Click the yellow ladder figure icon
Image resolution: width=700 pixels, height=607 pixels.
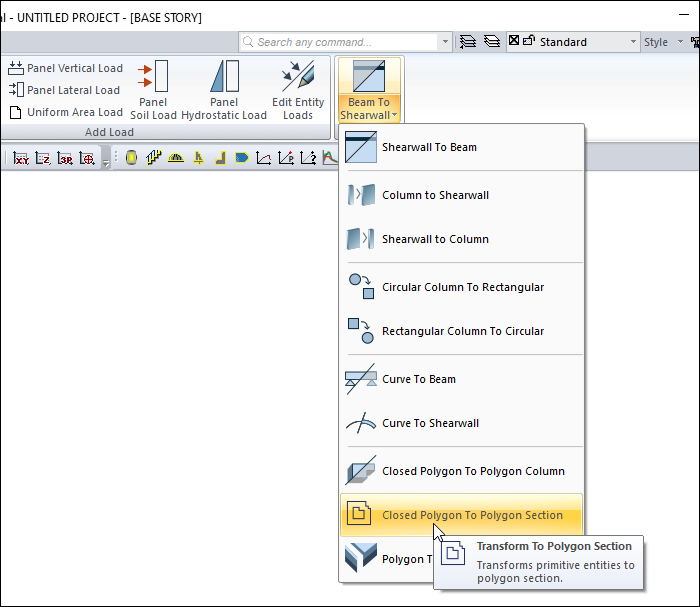(198, 158)
